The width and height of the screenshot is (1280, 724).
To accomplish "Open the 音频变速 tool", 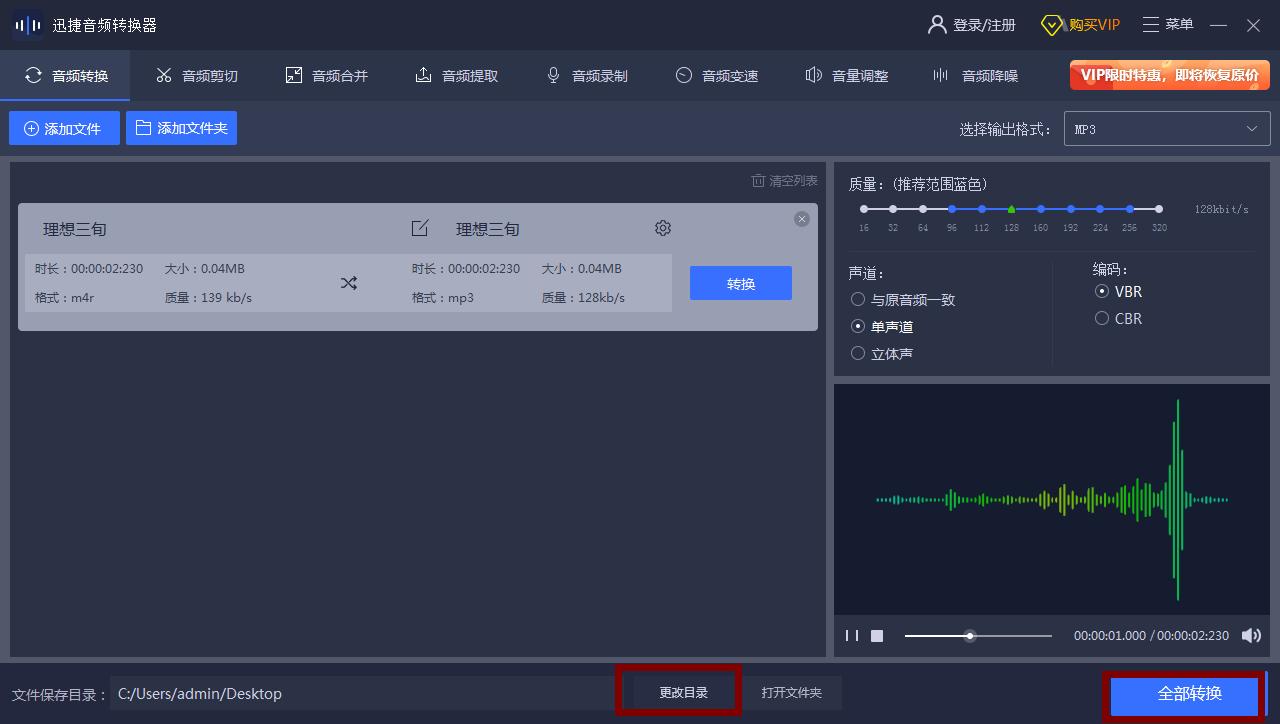I will 716,74.
